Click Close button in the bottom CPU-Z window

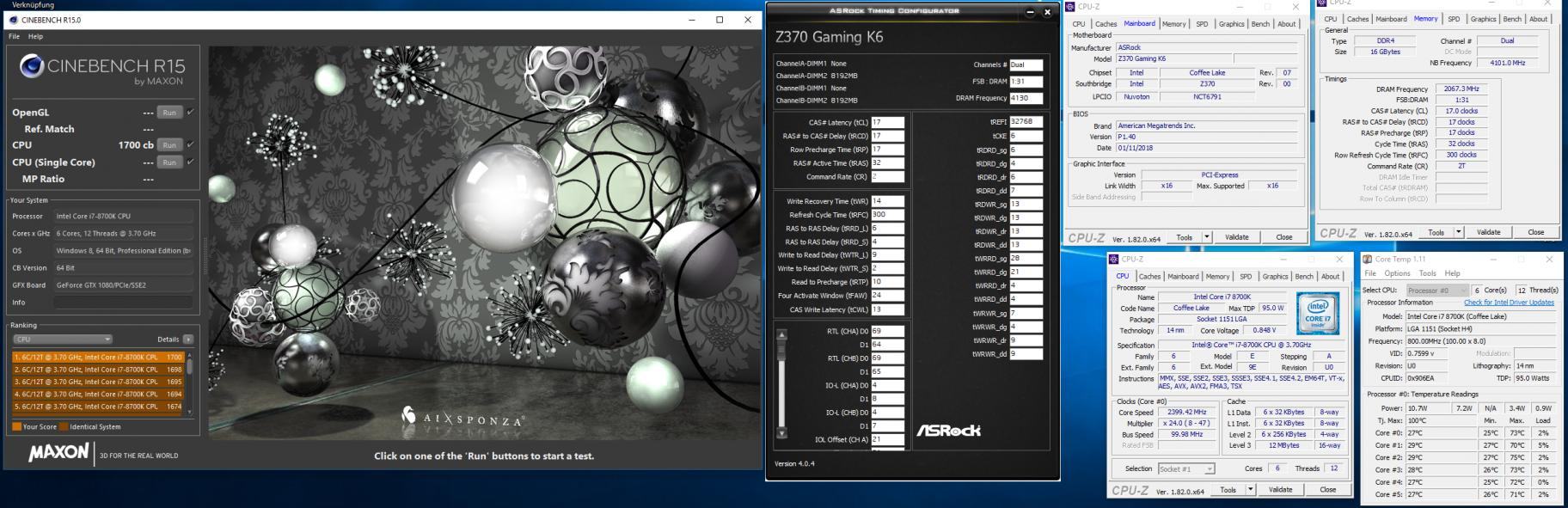point(1328,490)
